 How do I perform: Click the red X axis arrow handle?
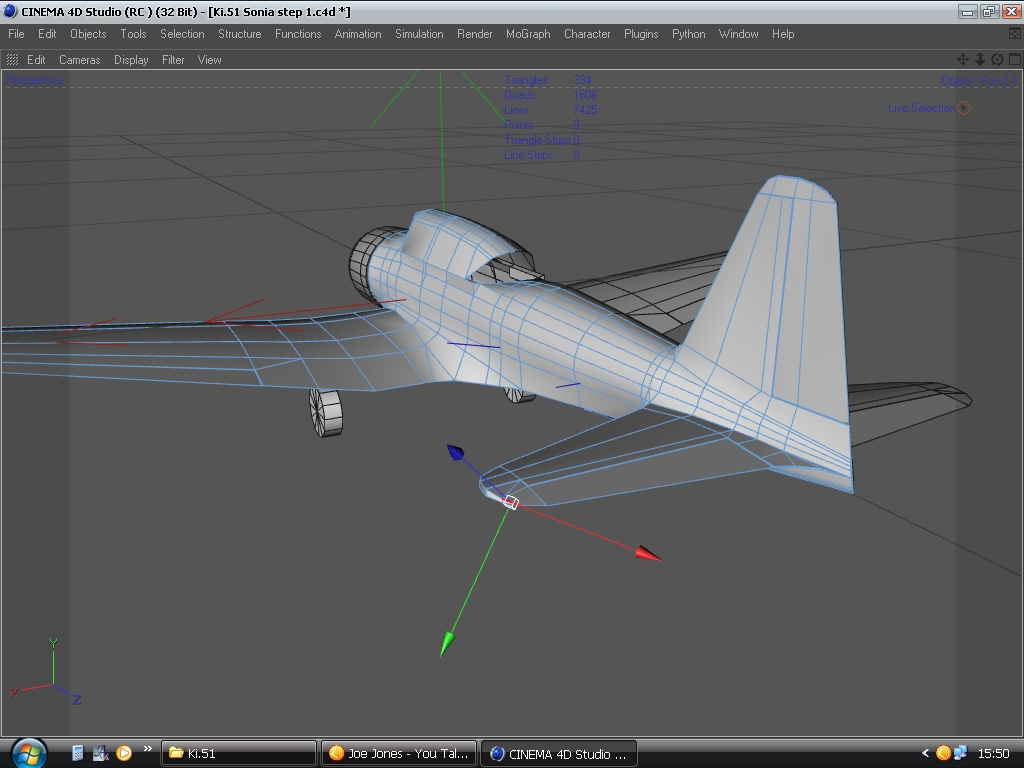coord(648,553)
